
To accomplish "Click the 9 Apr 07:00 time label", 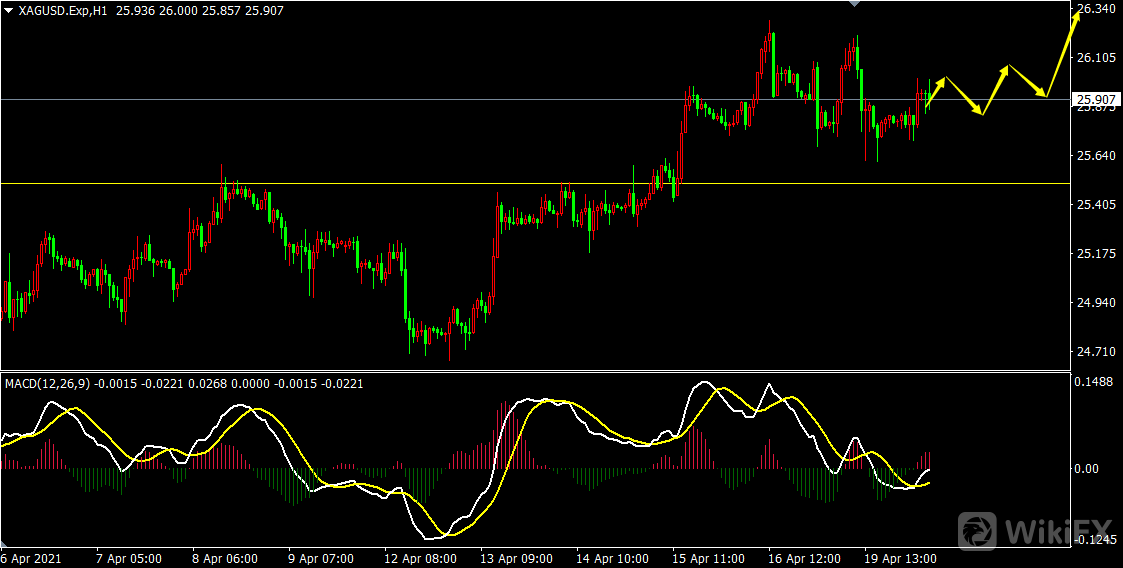I will pos(320,559).
